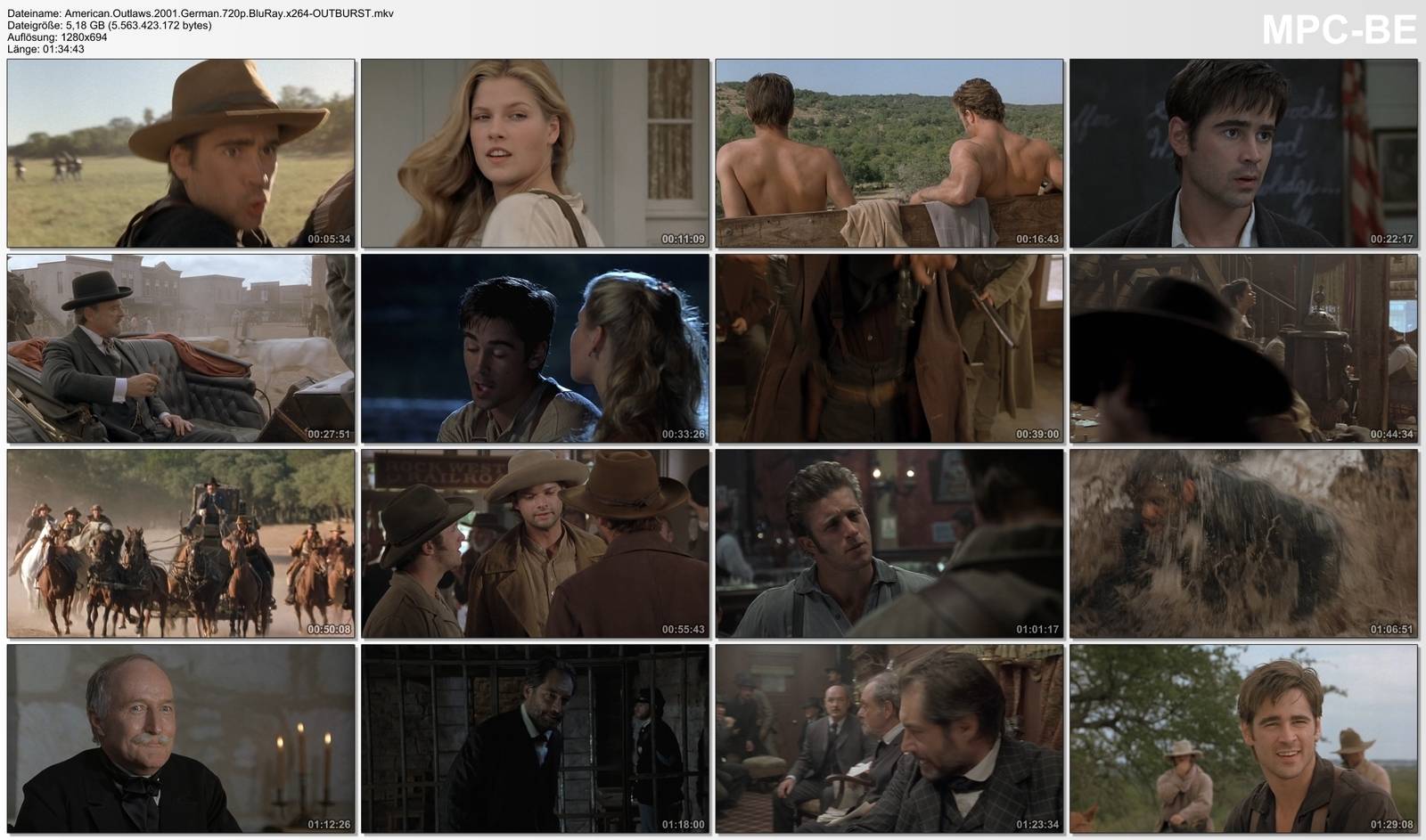1426x840 pixels.
Task: Open the frame of man before a chalkboard
Action: pos(1243,153)
